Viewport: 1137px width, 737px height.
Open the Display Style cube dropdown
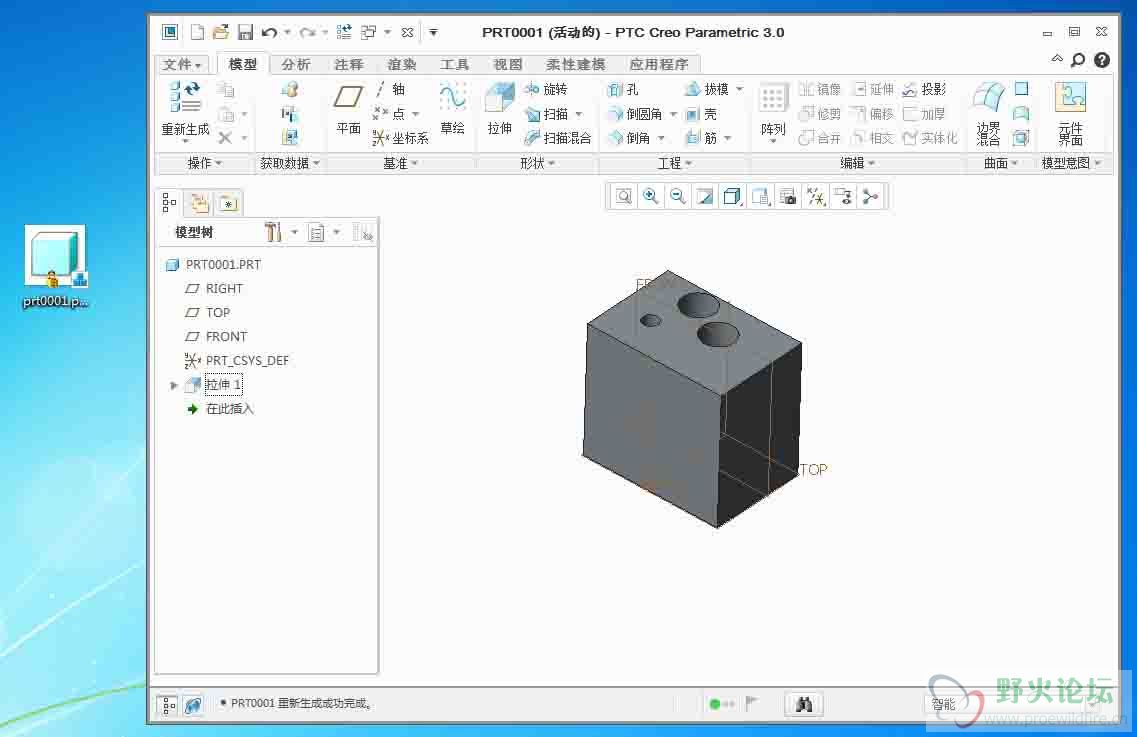(732, 197)
